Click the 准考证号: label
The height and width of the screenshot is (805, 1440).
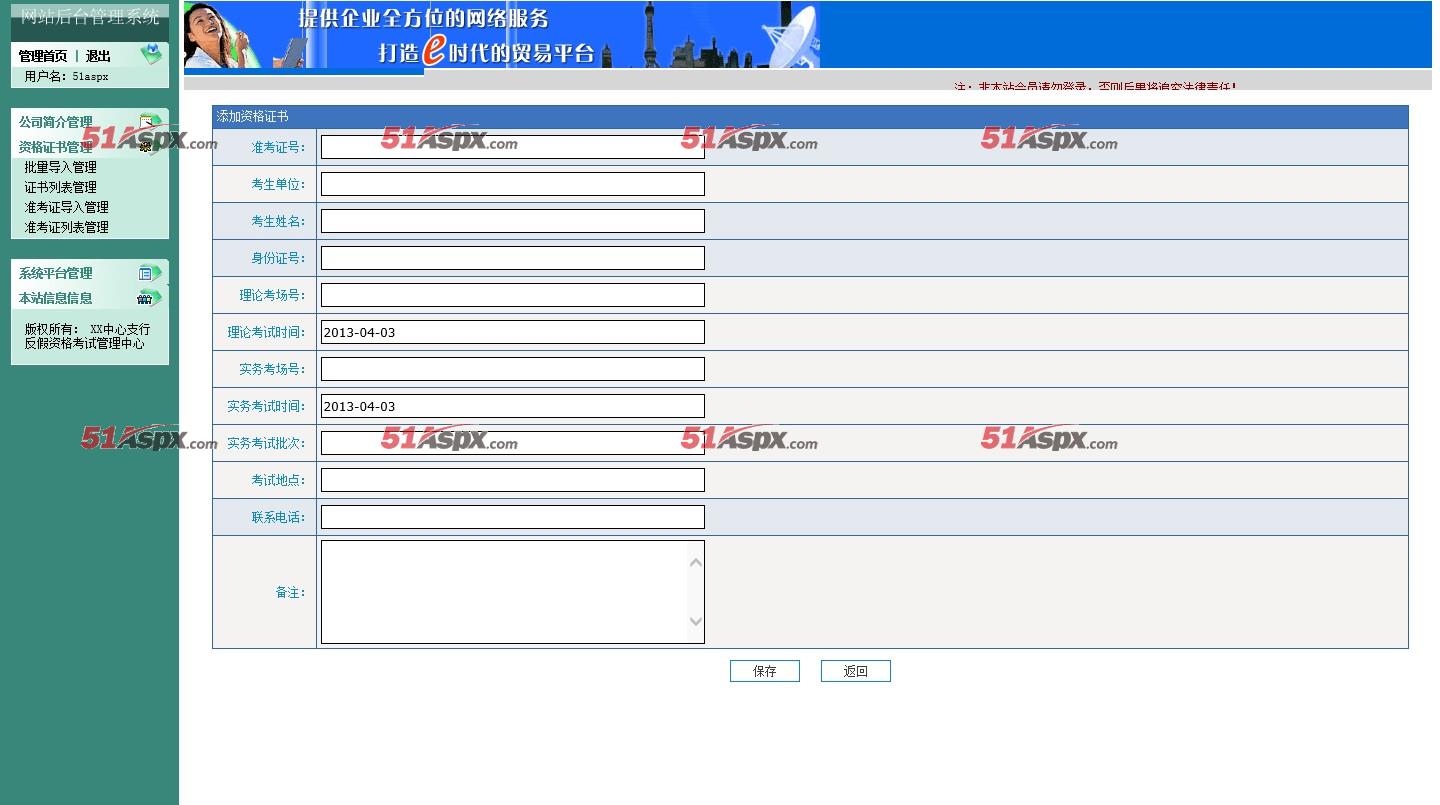(x=279, y=147)
